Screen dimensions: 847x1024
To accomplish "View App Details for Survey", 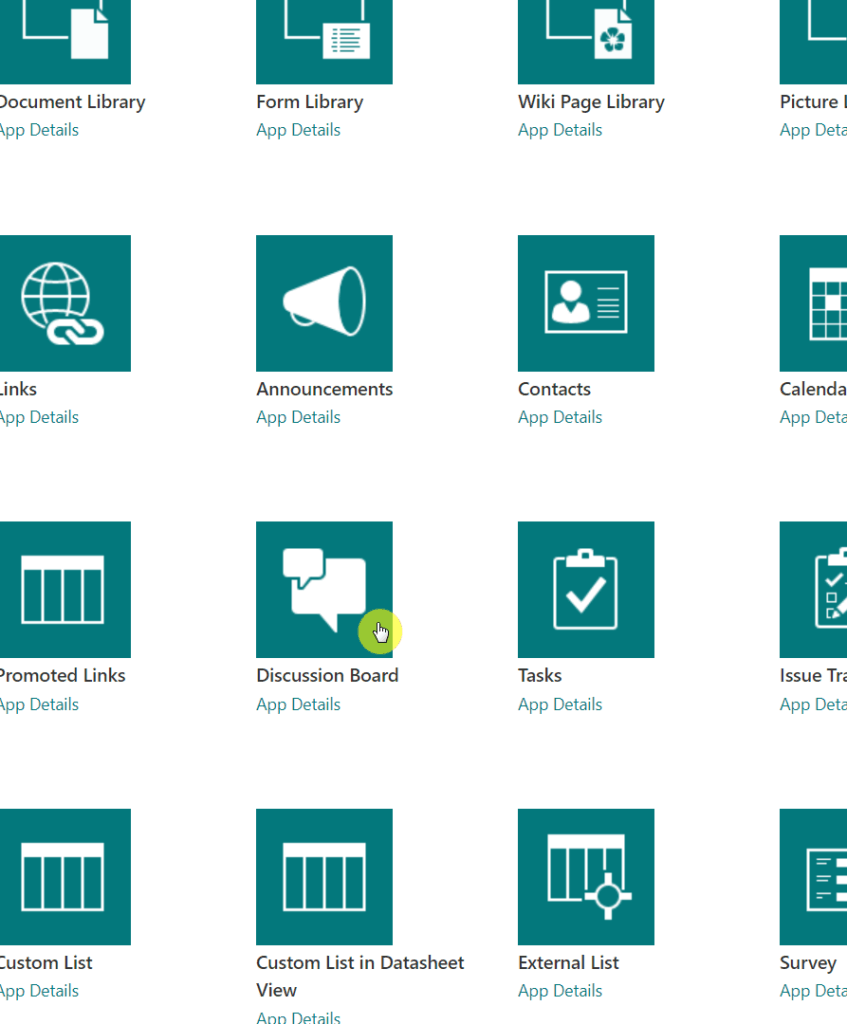I will [813, 991].
